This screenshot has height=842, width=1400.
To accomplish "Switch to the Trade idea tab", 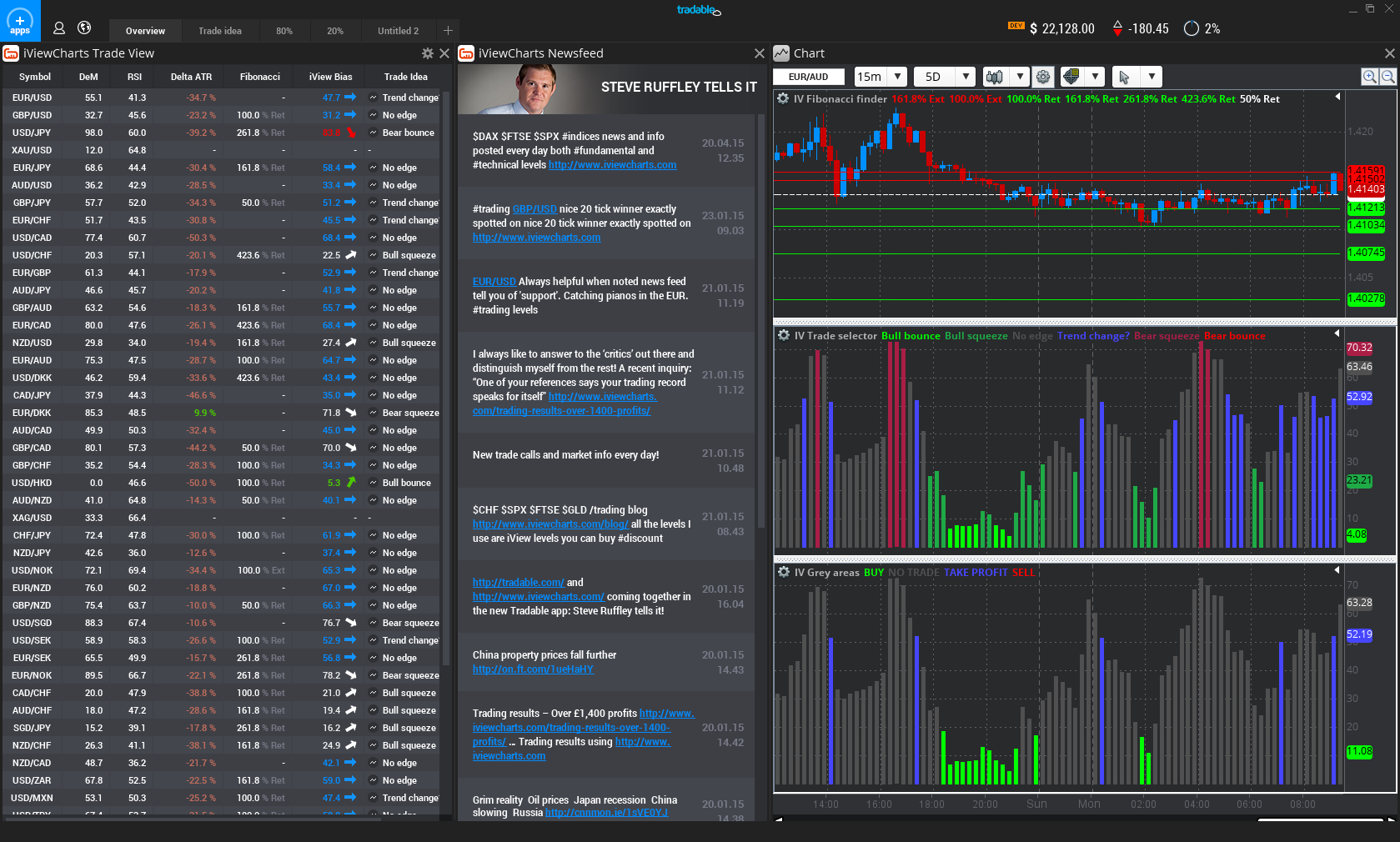I will click(220, 31).
